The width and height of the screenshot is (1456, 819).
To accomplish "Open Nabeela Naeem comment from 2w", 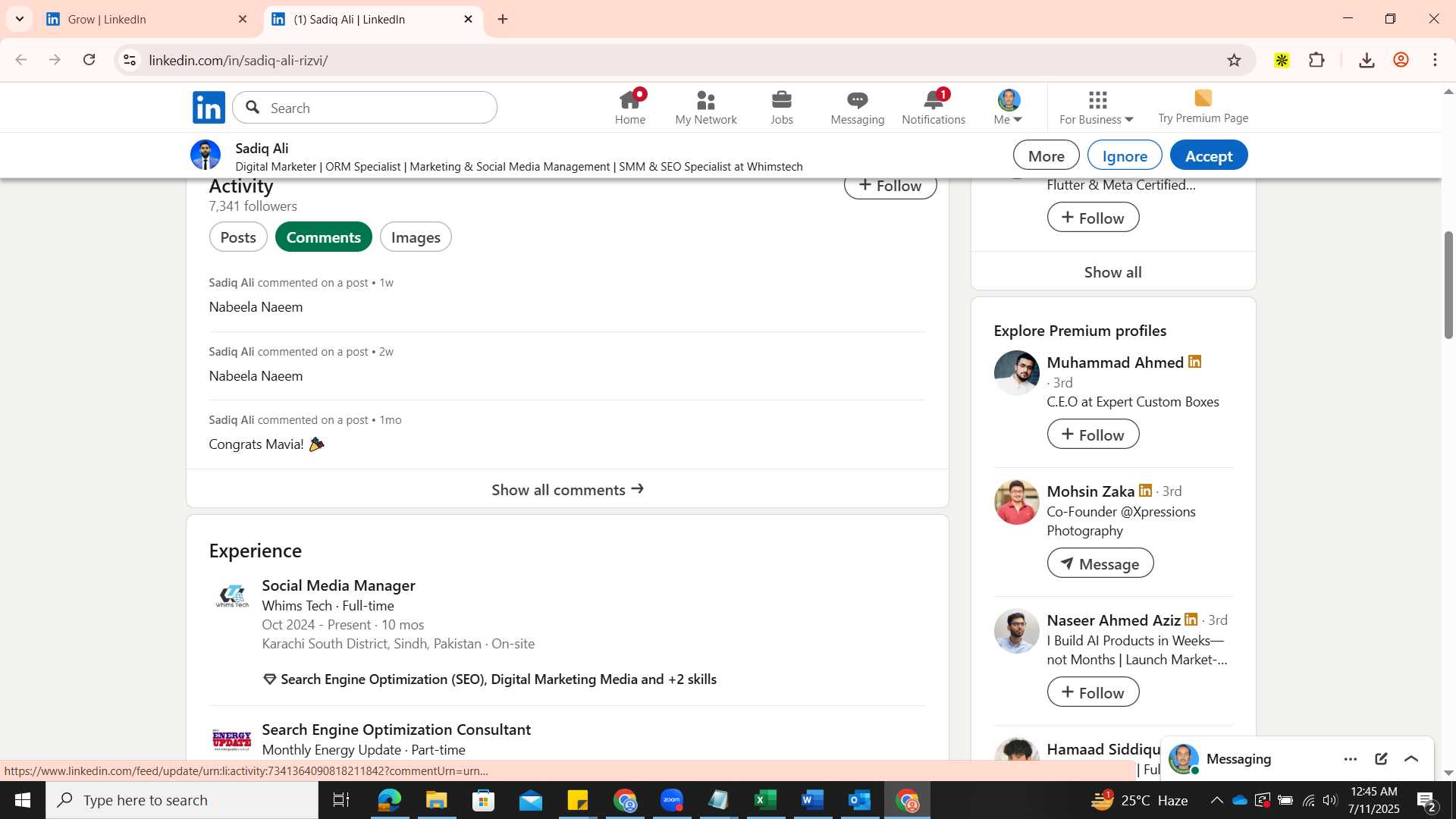I will (x=256, y=376).
